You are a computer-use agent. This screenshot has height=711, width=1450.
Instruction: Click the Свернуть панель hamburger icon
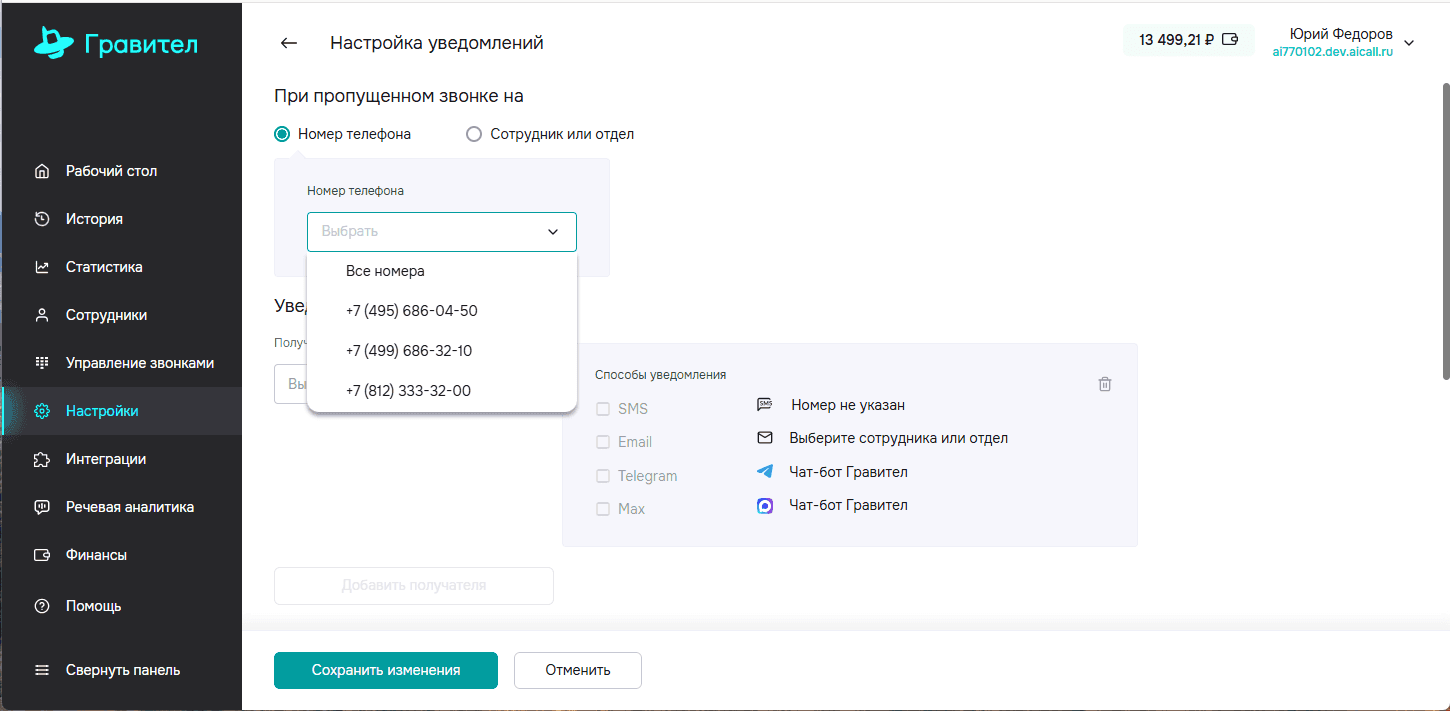coord(42,670)
